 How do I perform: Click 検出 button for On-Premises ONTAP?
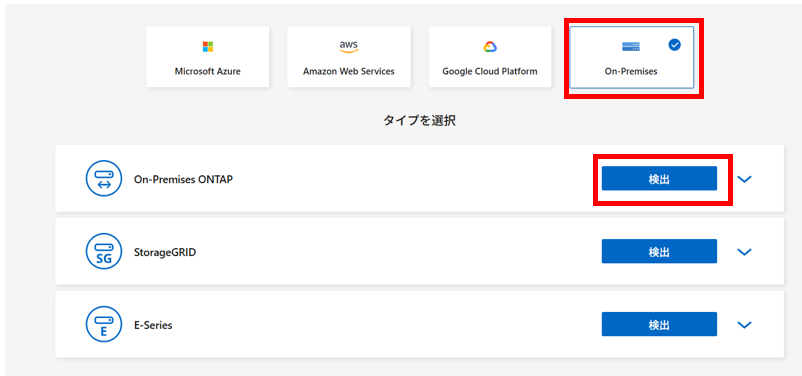659,179
